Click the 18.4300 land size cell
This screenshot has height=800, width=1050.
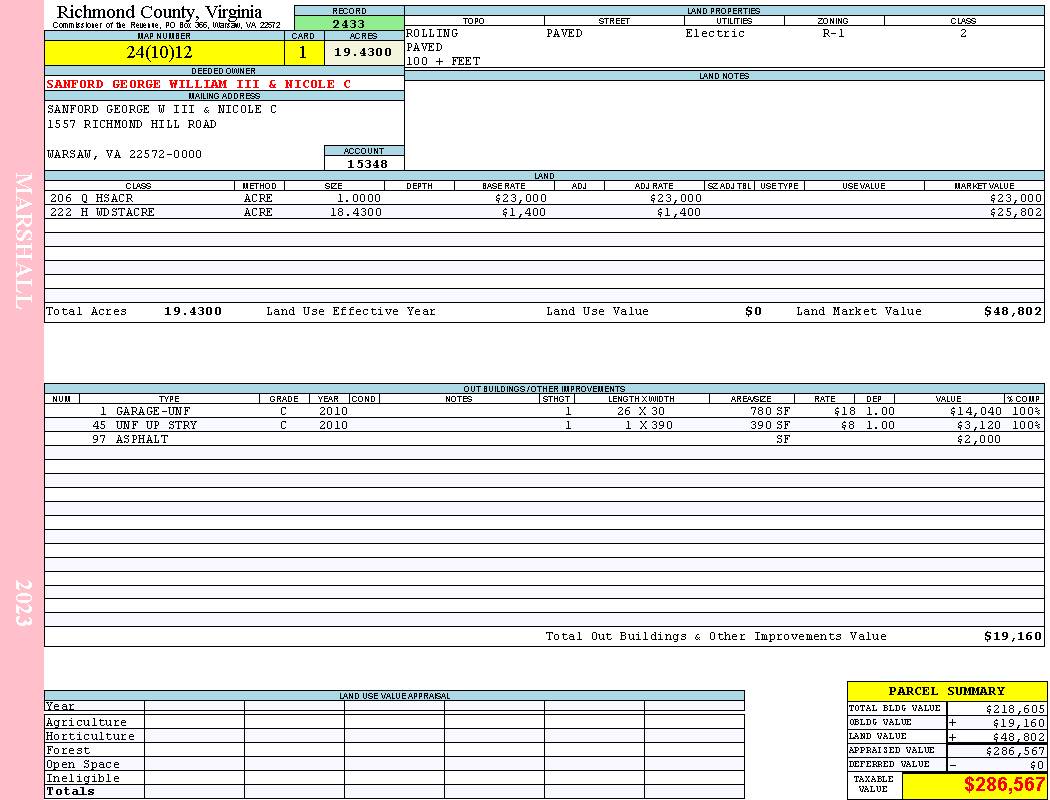tap(356, 212)
